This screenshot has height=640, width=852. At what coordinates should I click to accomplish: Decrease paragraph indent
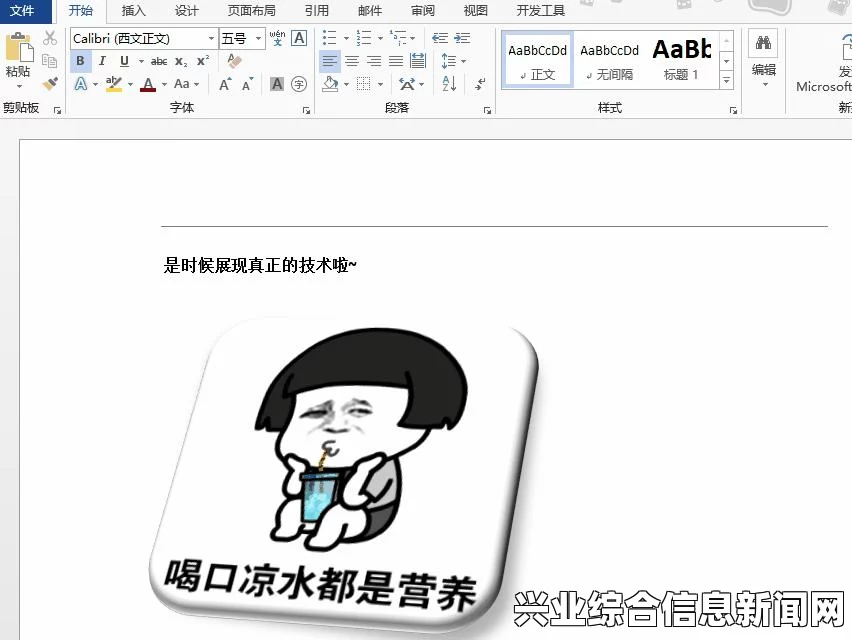point(440,38)
